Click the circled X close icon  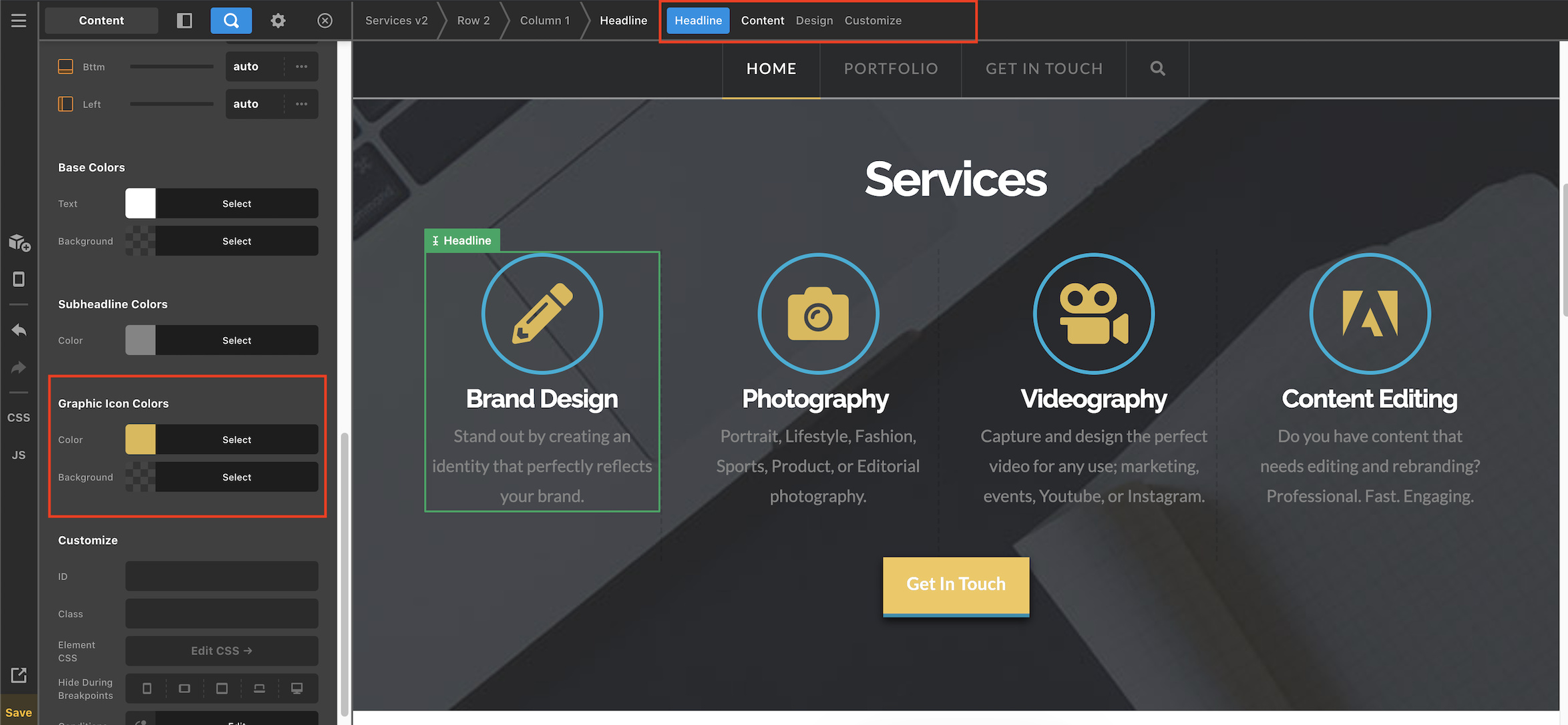pyautogui.click(x=325, y=21)
